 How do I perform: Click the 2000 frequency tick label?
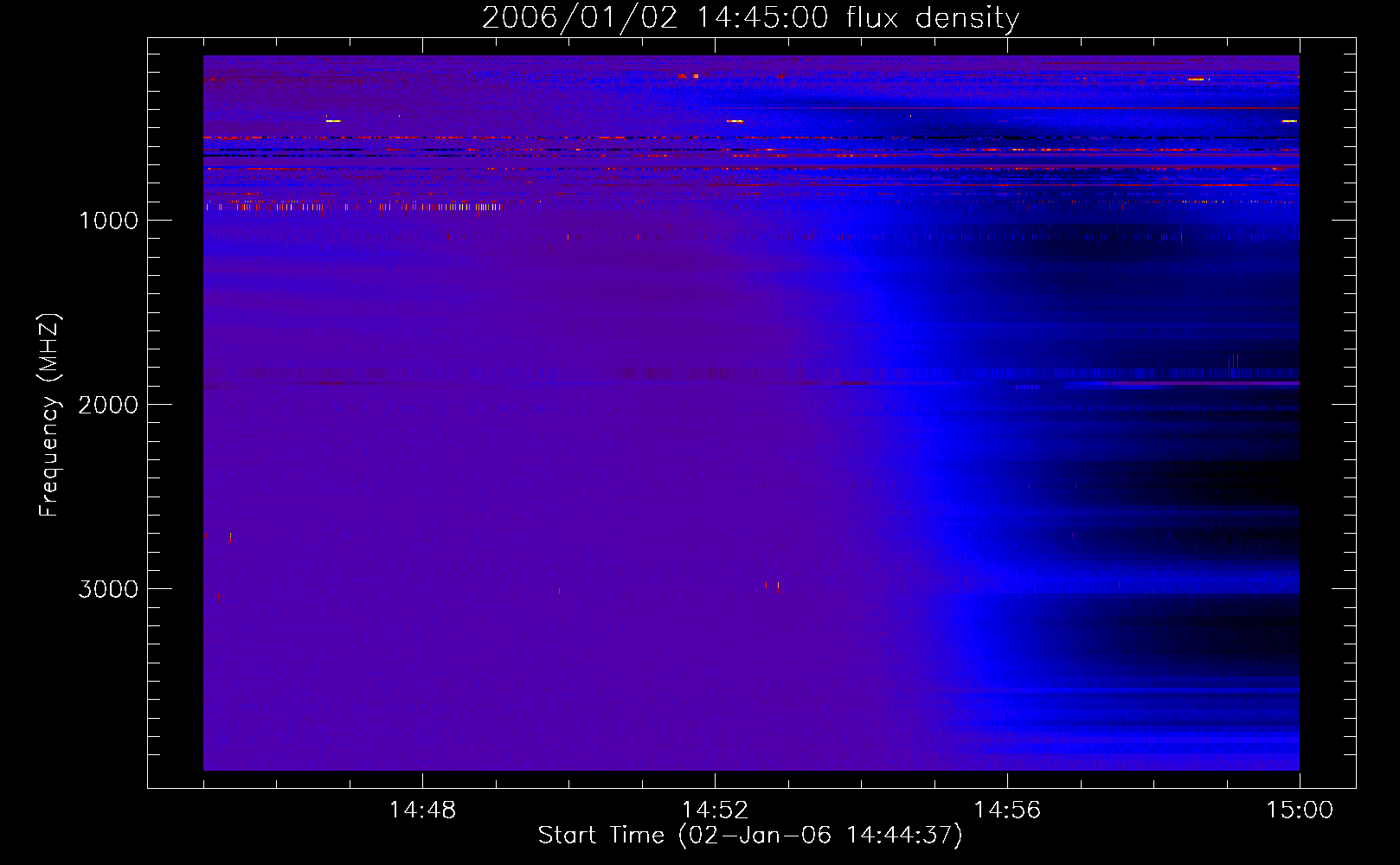point(108,405)
